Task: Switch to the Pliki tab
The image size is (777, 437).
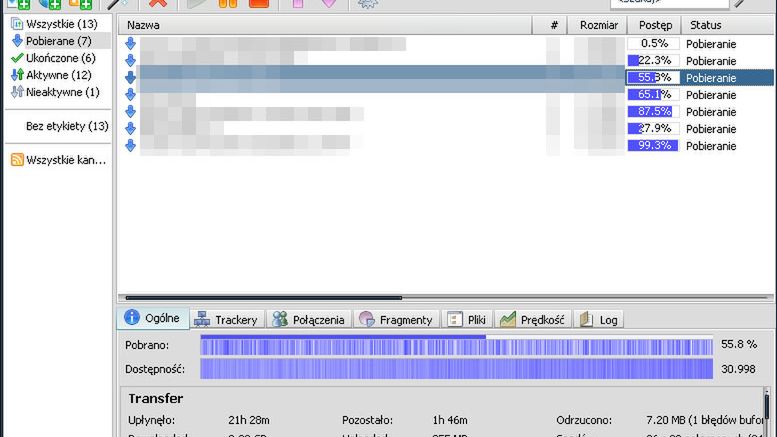Action: pos(466,320)
